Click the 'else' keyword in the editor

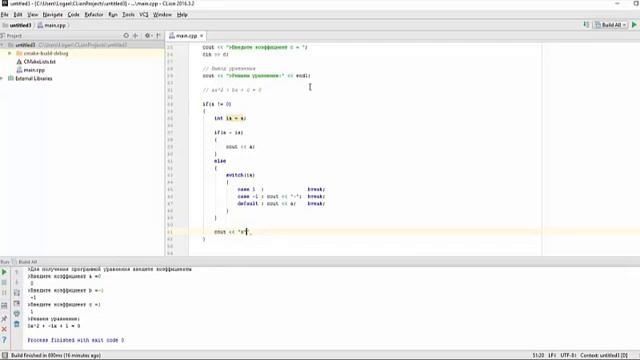click(220, 161)
